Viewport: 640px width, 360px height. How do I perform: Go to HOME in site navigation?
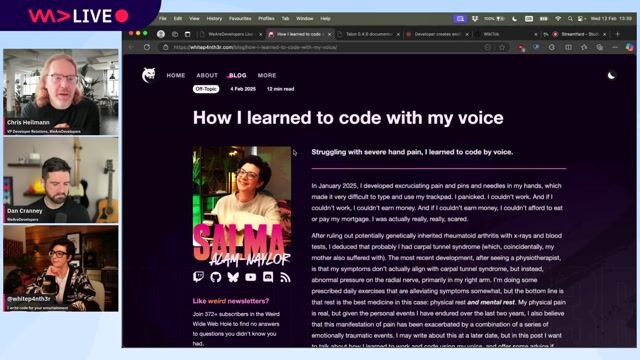pyautogui.click(x=176, y=76)
